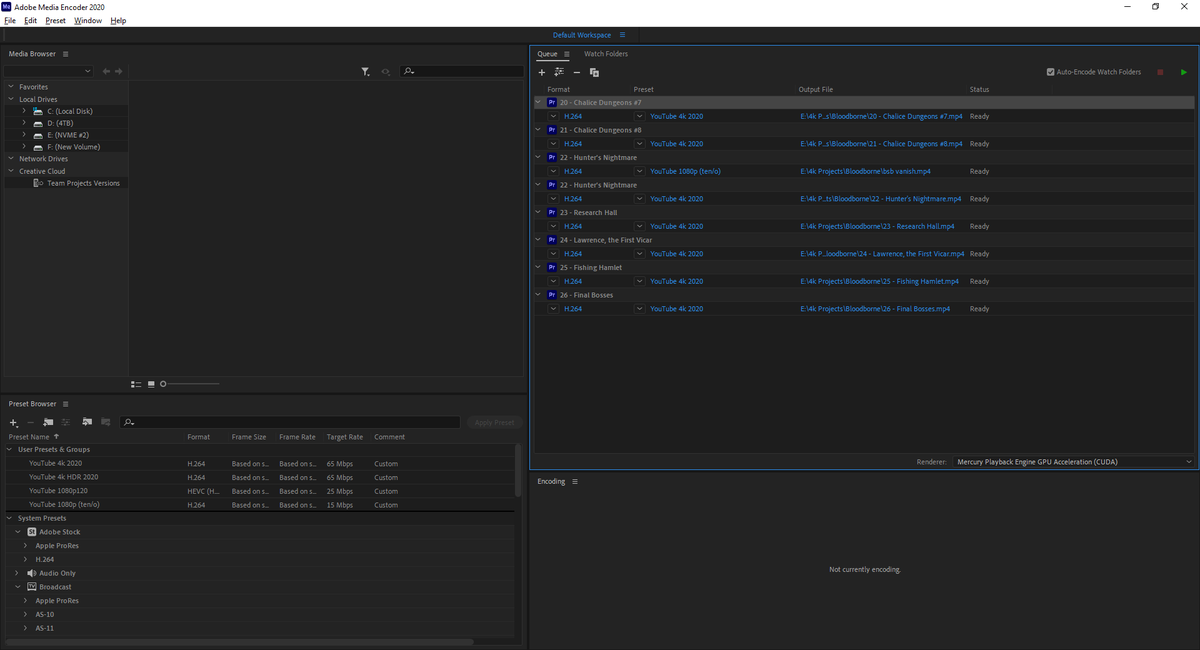Toggle Auto-Encode Watch Folders checkbox

(x=1050, y=72)
